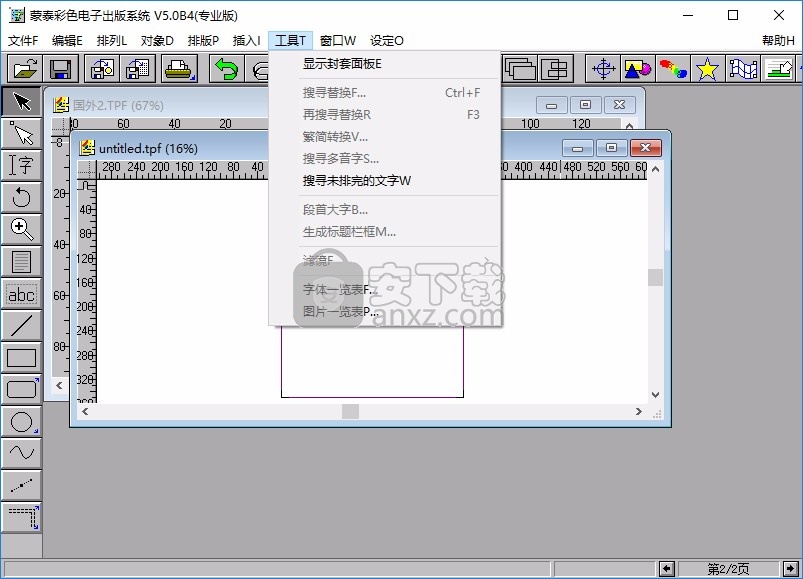The image size is (803, 579).
Task: Click the save floppy disk icon
Action: pos(60,69)
